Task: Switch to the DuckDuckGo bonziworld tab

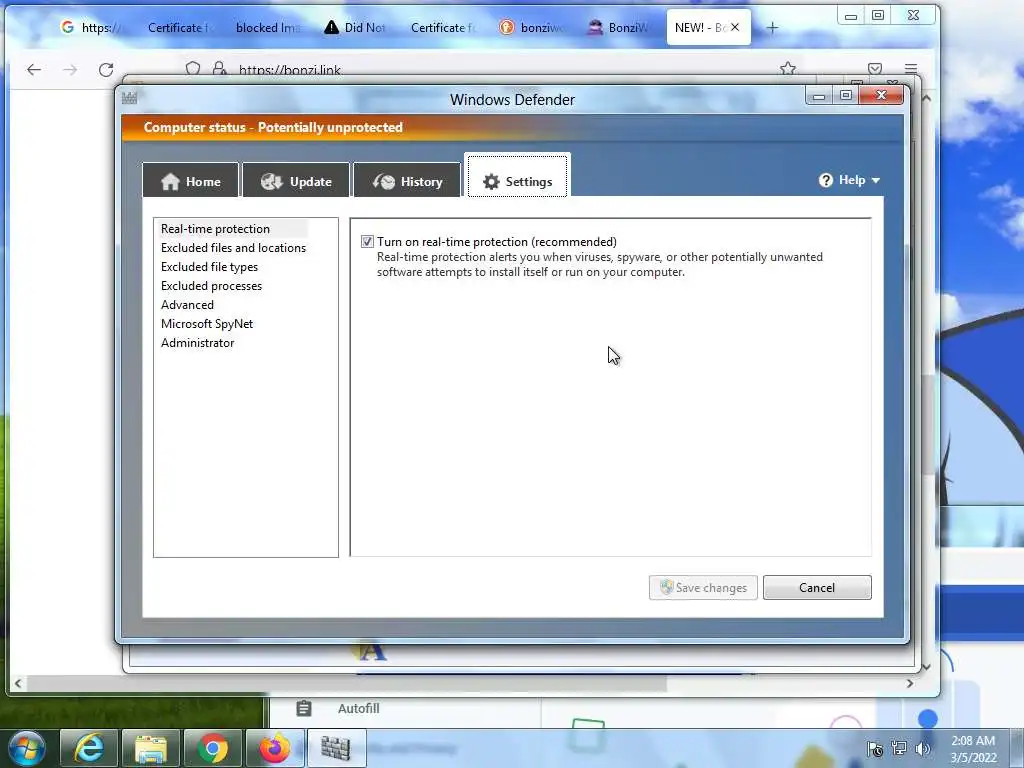Action: [531, 27]
